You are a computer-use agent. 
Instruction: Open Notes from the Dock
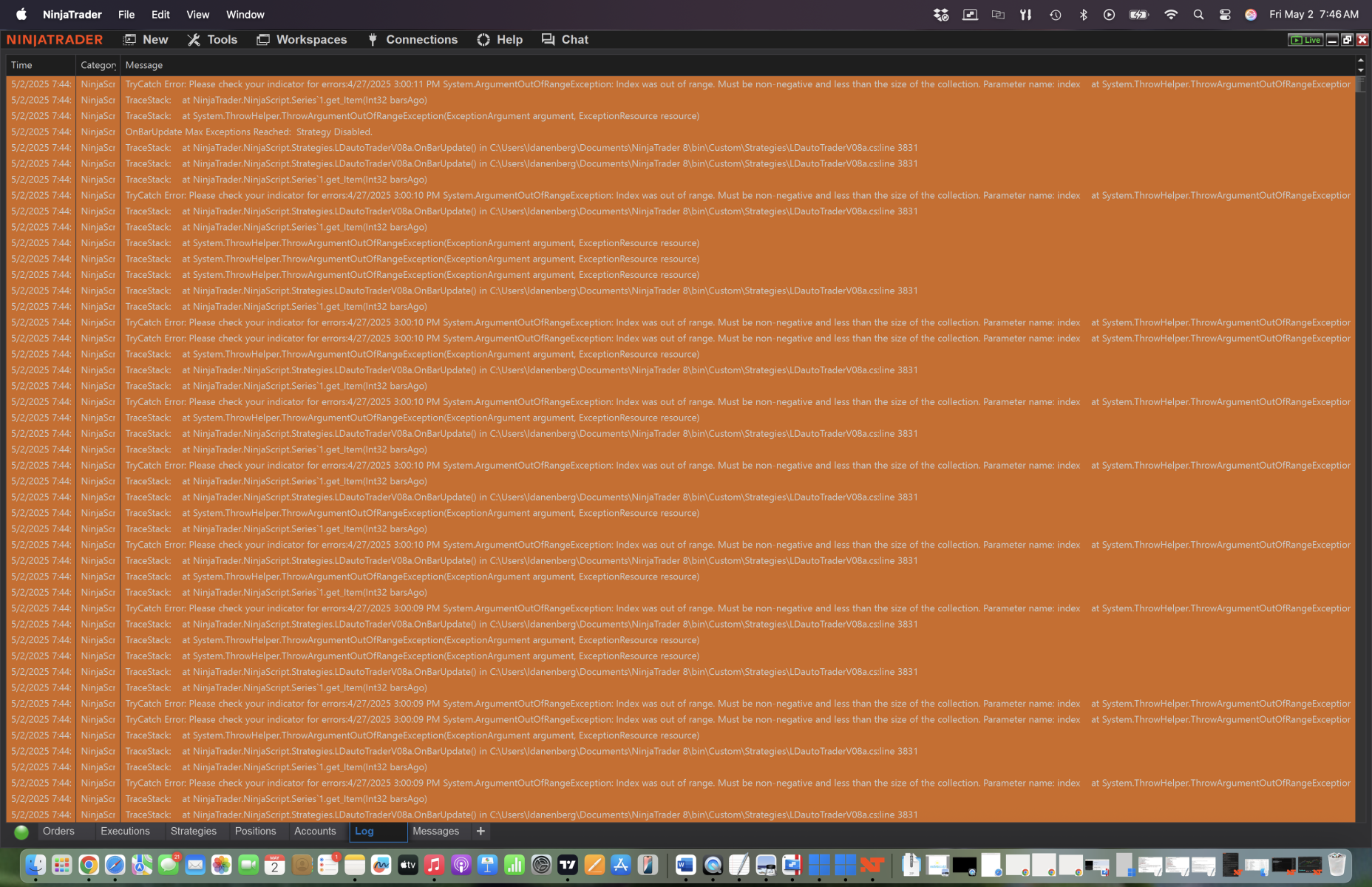pos(355,864)
